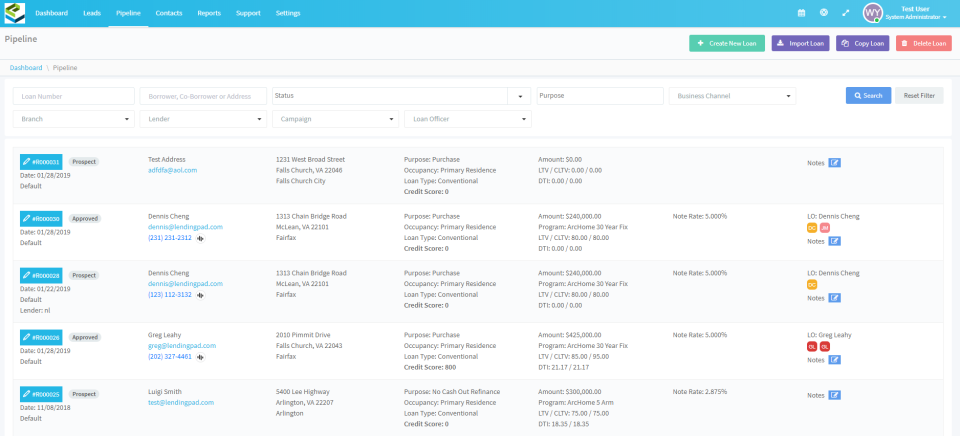Click the Create New Loan button
960x436 pixels.
[x=727, y=43]
